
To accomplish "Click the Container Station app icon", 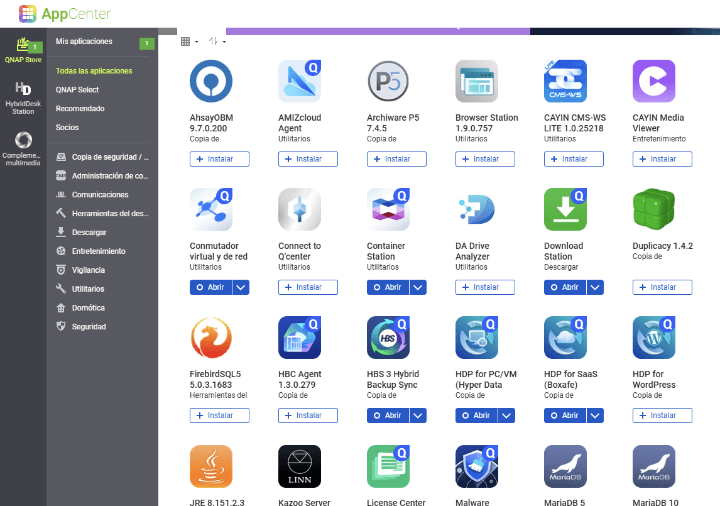I will [388, 209].
